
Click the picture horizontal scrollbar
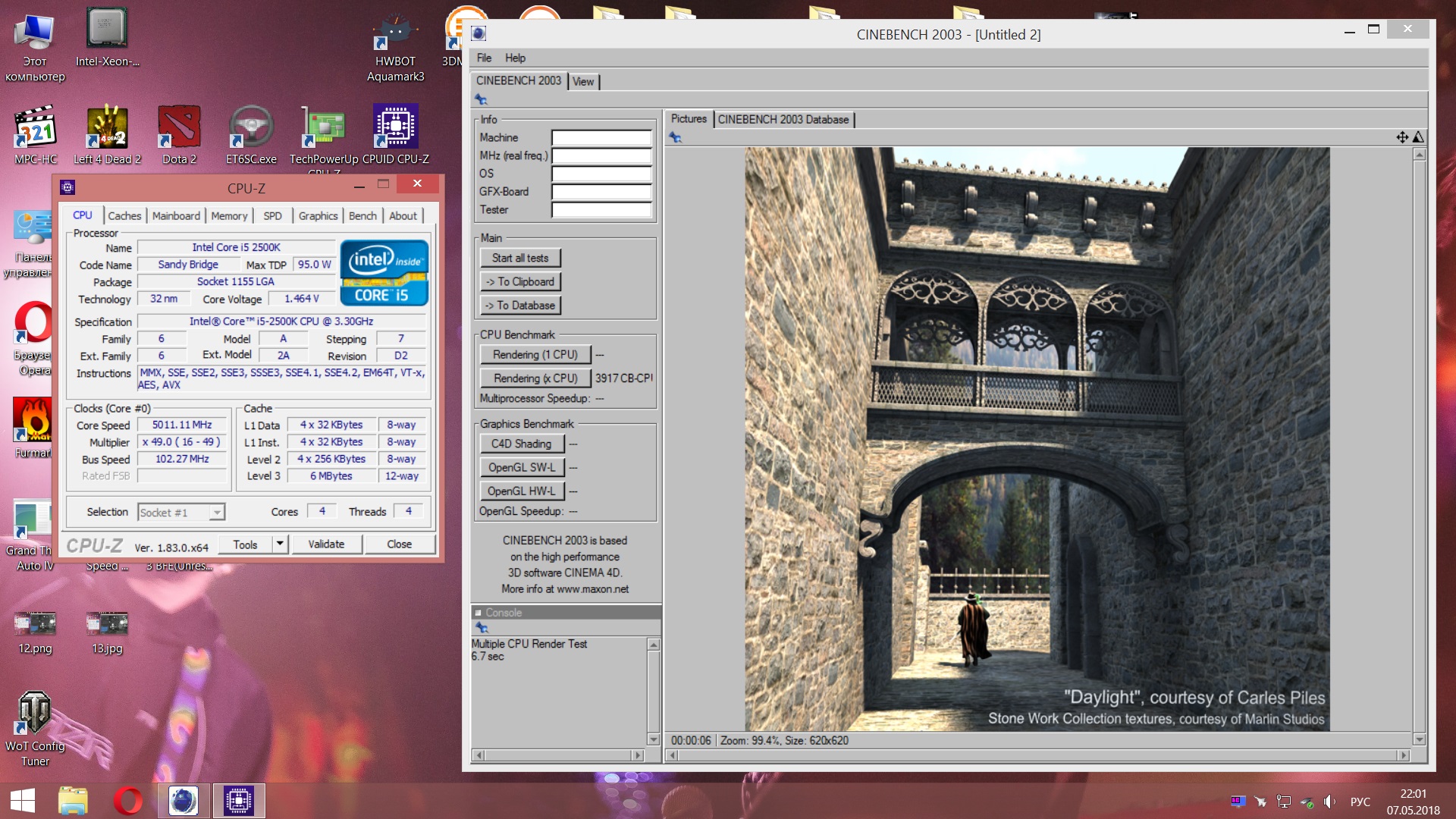[1037, 755]
